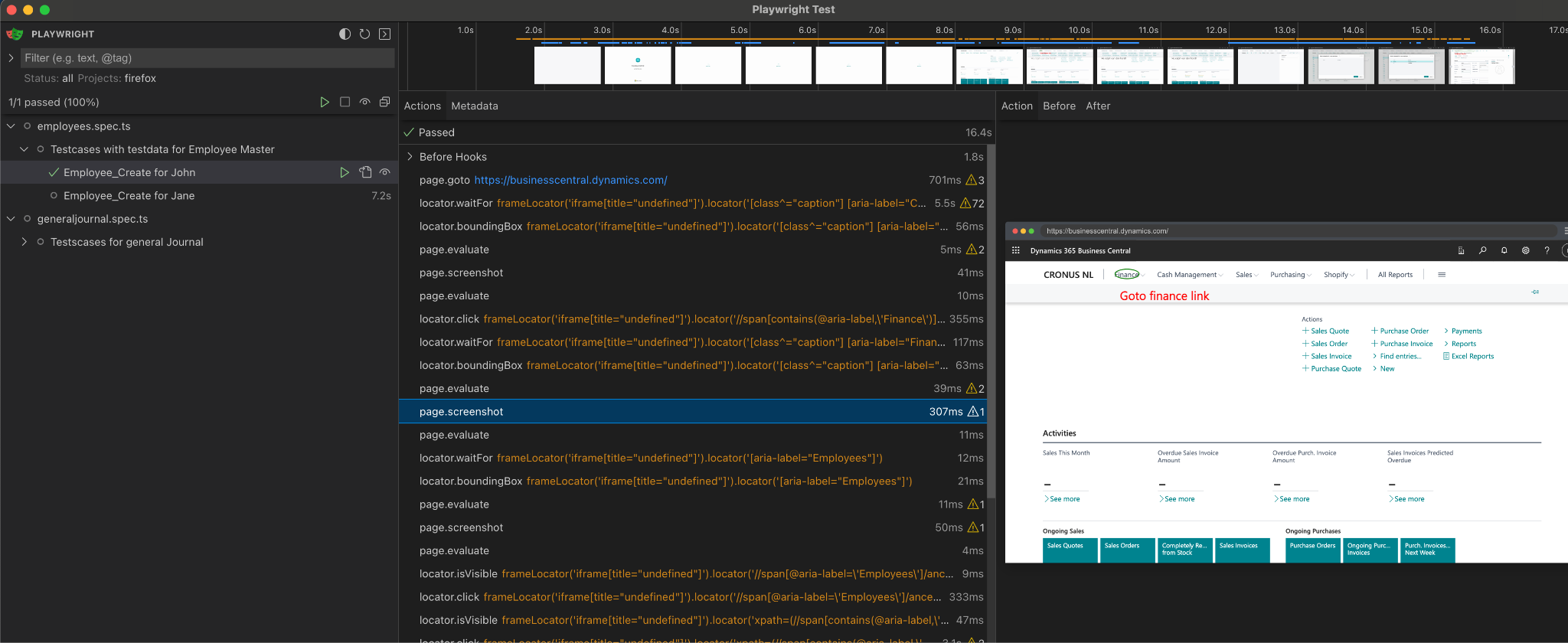Click Find entries action link
This screenshot has height=643, width=1568.
(1396, 356)
